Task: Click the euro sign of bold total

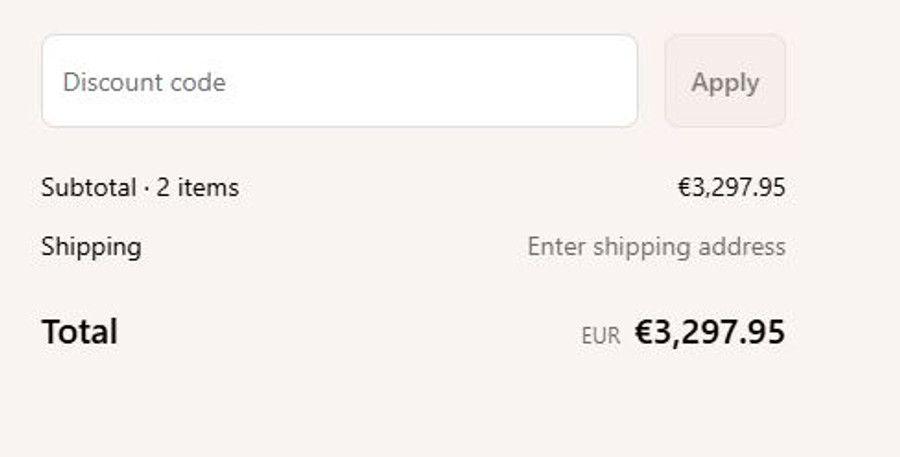Action: pyautogui.click(x=644, y=332)
